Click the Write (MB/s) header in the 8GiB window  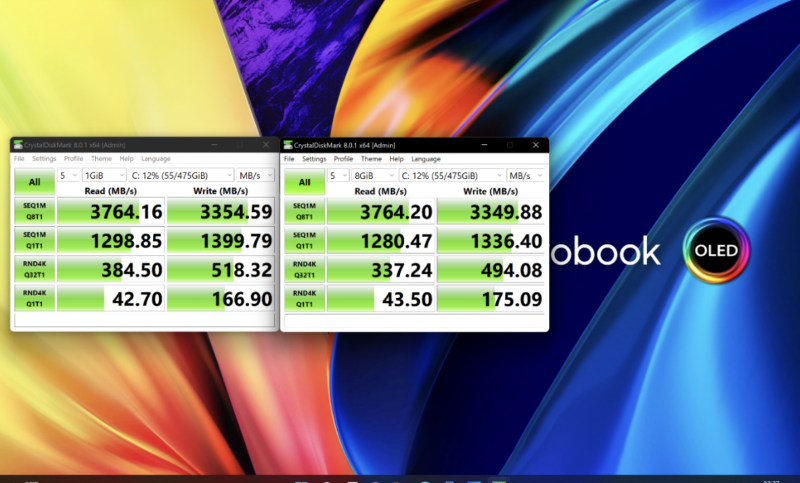pos(491,191)
